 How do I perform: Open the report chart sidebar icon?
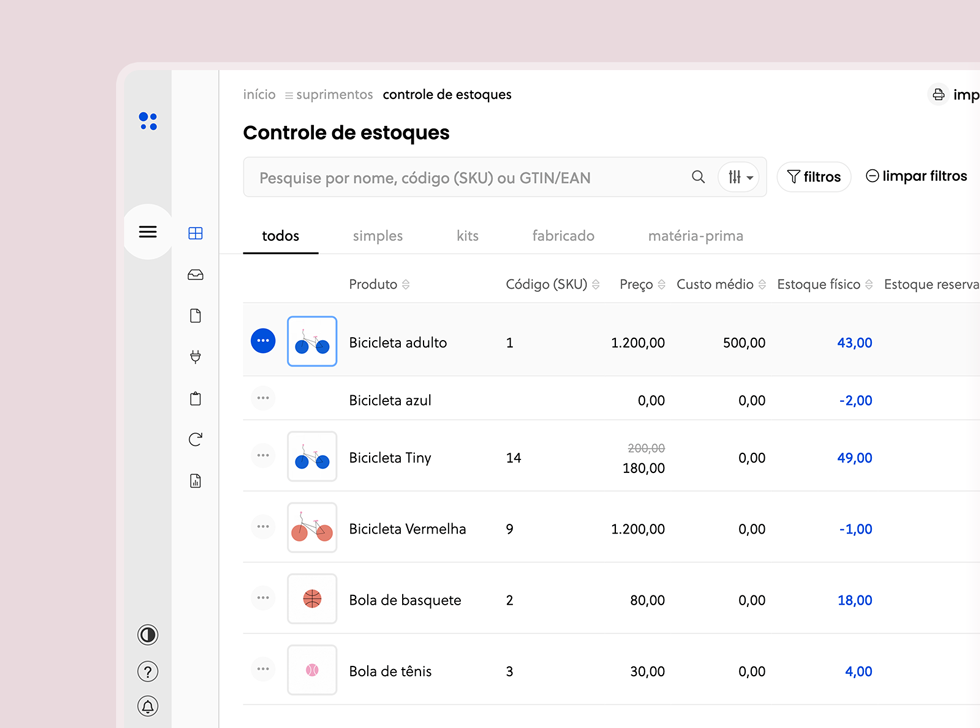tap(196, 481)
